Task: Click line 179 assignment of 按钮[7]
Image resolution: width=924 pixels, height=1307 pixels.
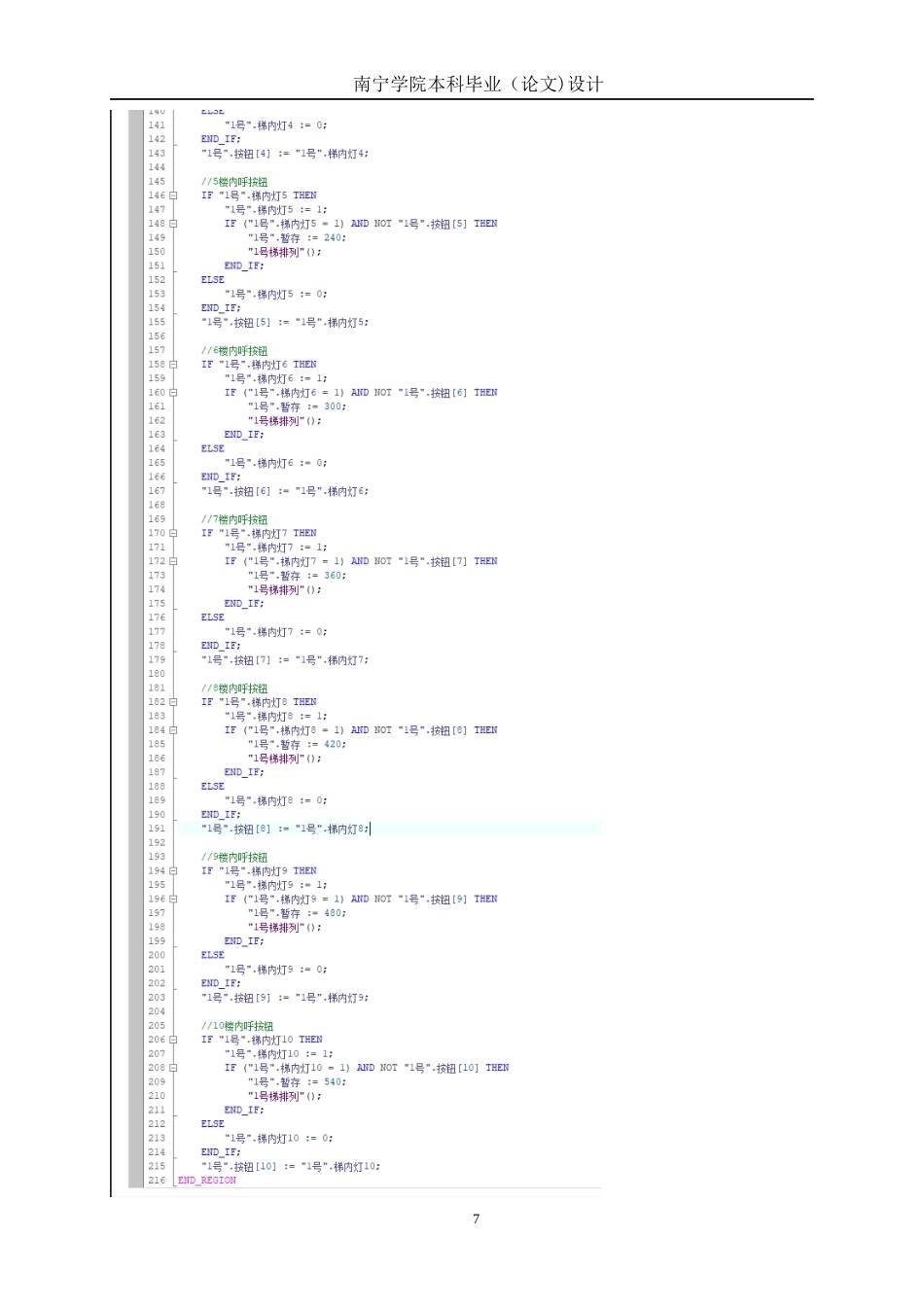Action: pos(285,660)
